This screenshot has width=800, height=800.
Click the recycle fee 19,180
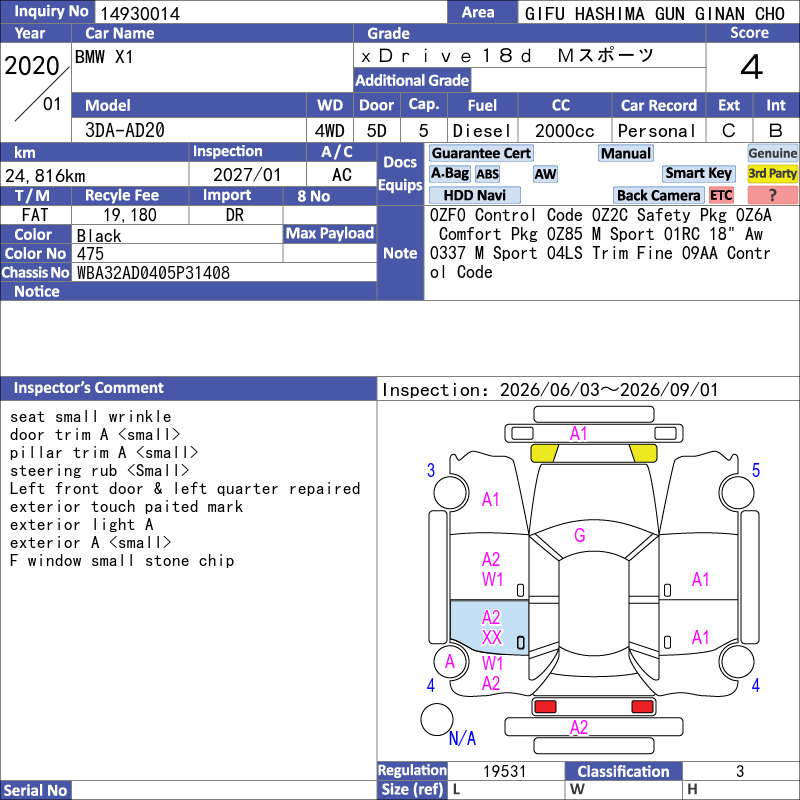[x=130, y=215]
